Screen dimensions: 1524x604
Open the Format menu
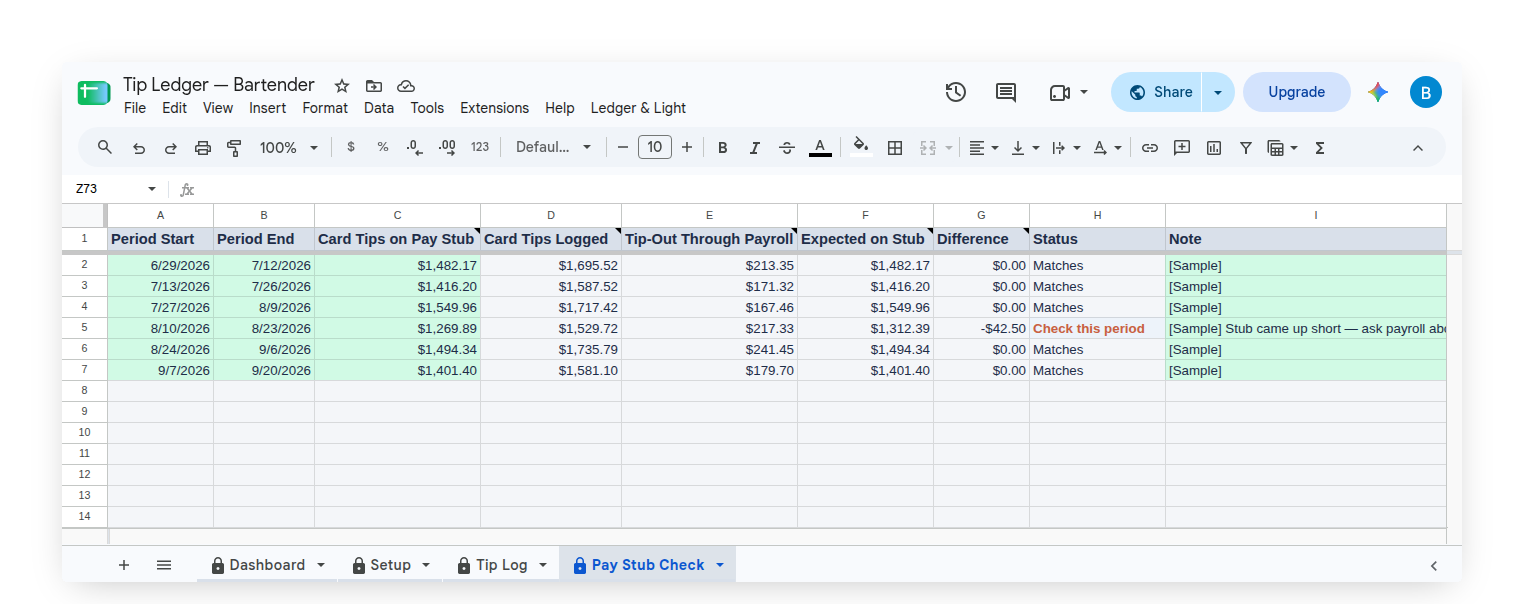click(325, 108)
